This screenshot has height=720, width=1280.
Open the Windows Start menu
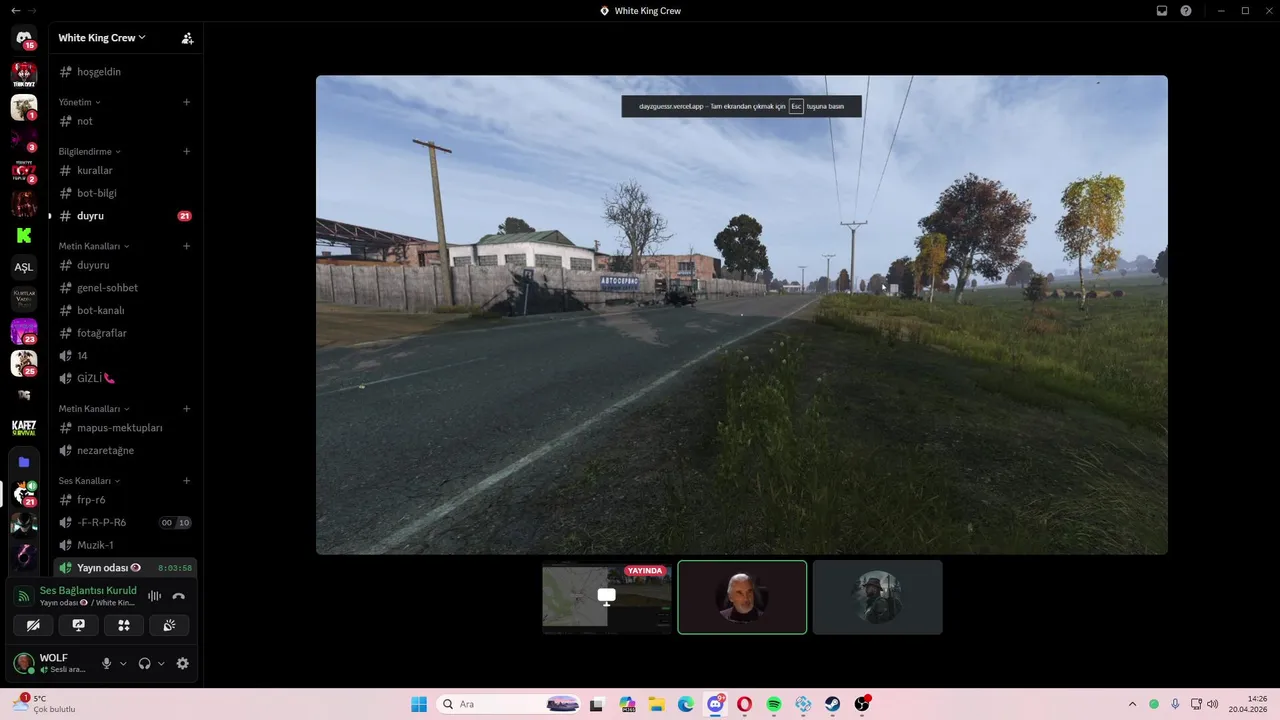point(419,704)
